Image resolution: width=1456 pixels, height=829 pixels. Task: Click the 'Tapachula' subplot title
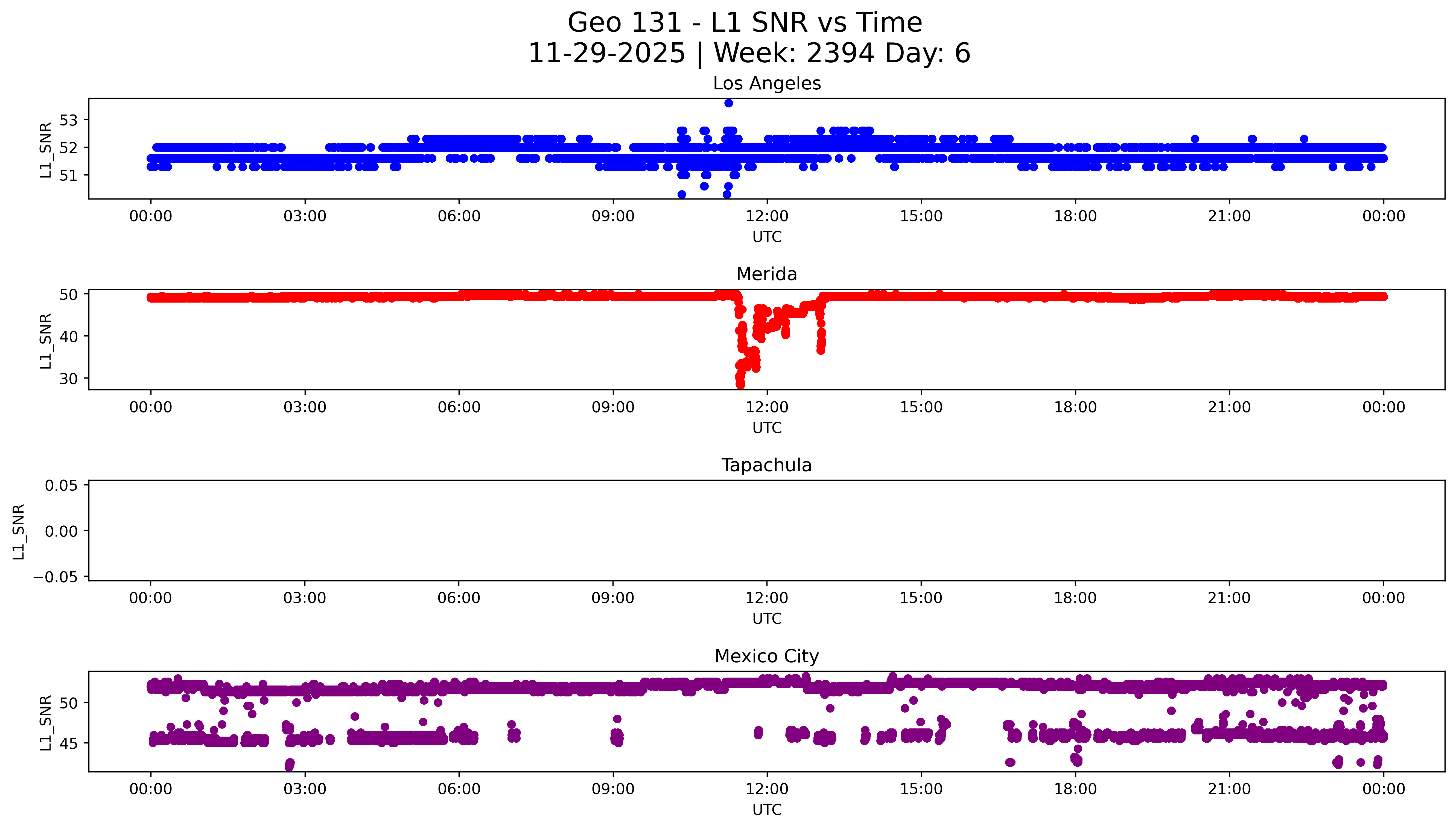point(766,465)
